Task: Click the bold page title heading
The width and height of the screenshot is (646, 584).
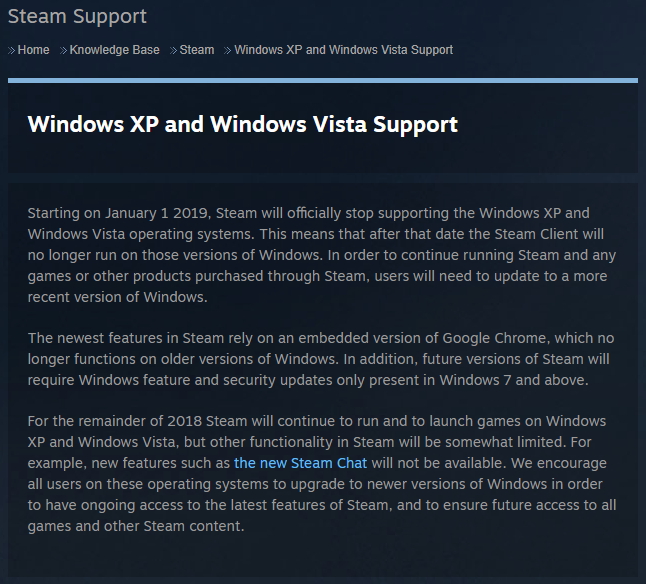Action: click(x=243, y=125)
